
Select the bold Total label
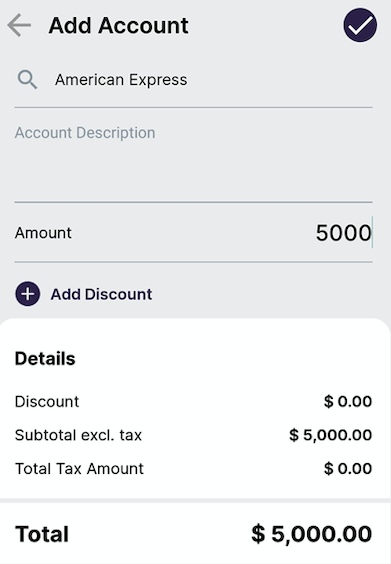click(42, 534)
